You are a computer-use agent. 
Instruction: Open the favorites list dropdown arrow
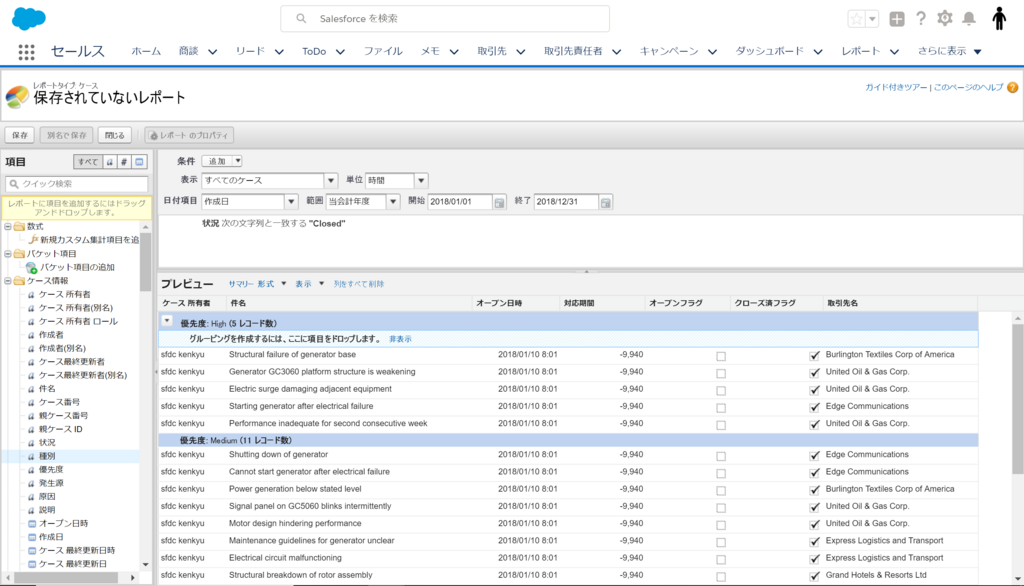pos(872,19)
